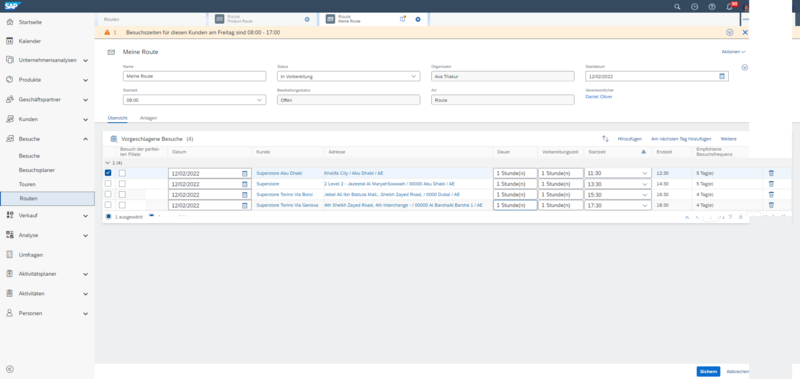The width and height of the screenshot is (800, 379).
Task: Open the search icon in header
Action: [677, 7]
